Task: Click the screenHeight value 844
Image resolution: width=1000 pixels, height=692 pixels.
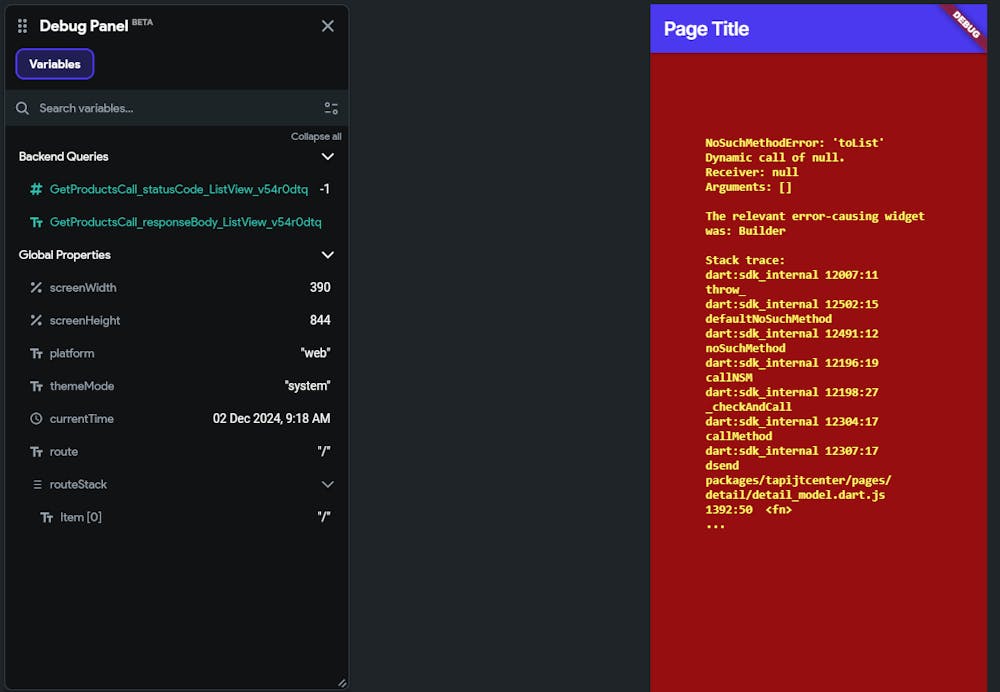Action: click(x=320, y=321)
